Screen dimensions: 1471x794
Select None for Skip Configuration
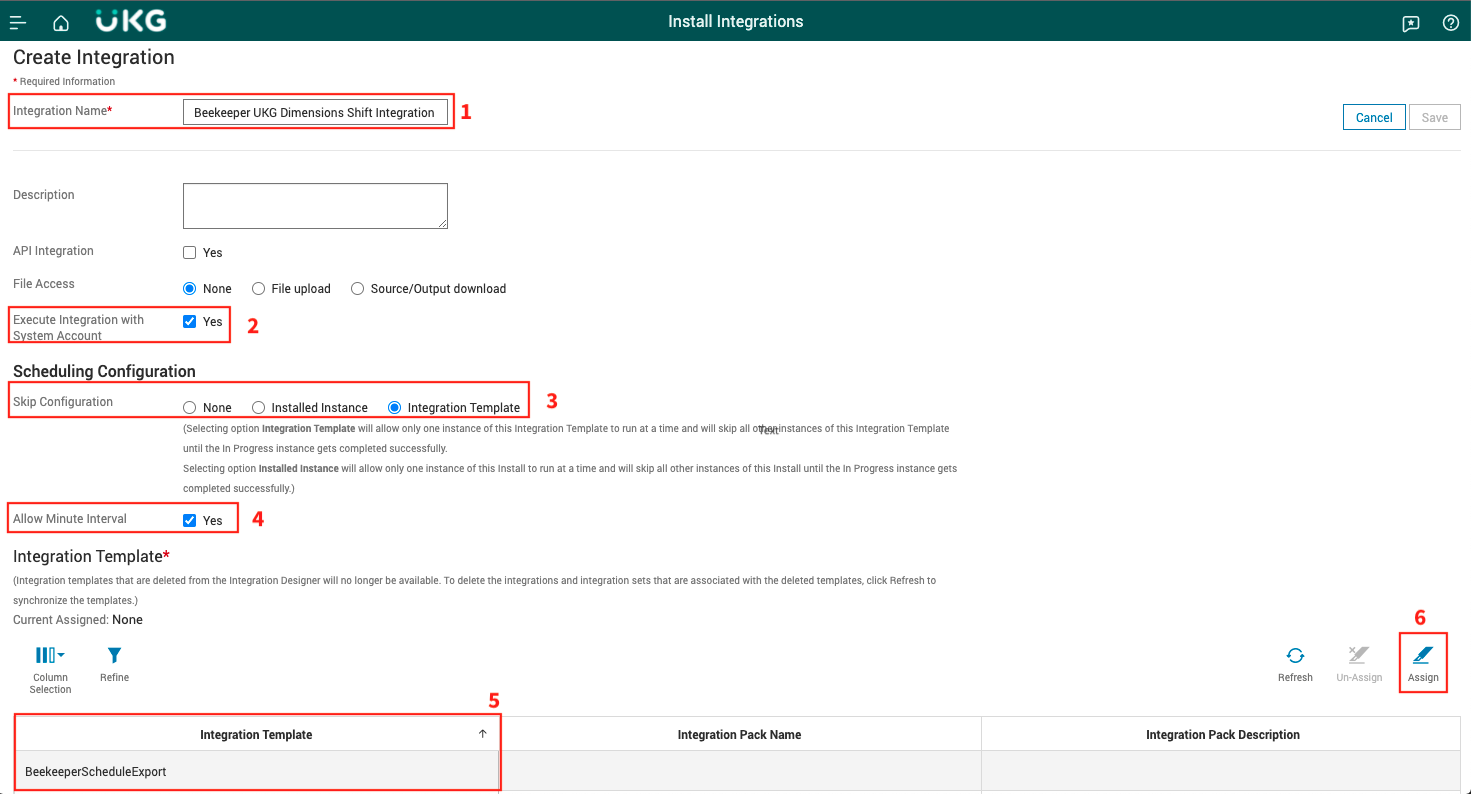pos(190,408)
